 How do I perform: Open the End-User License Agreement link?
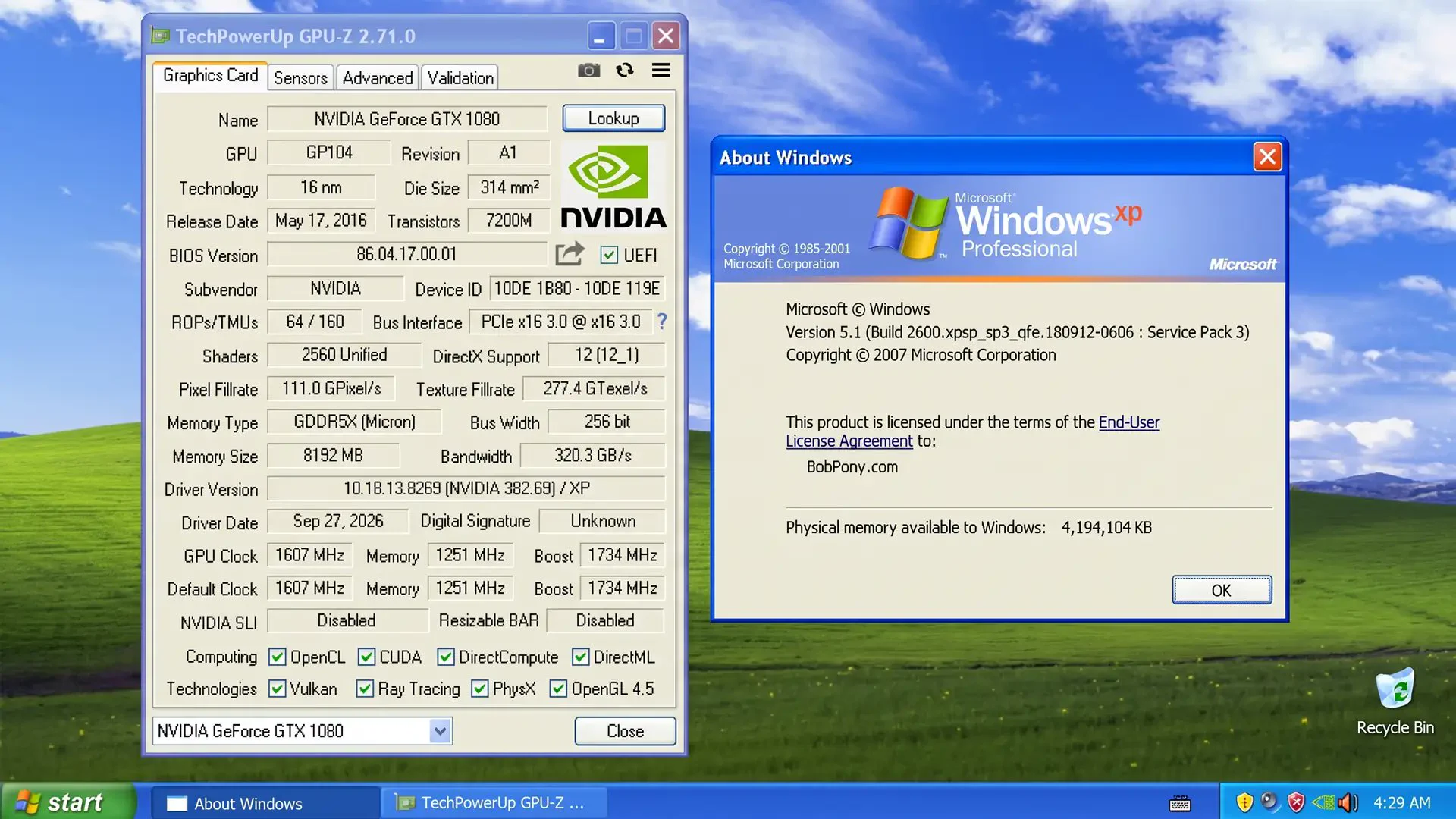[x=972, y=431]
